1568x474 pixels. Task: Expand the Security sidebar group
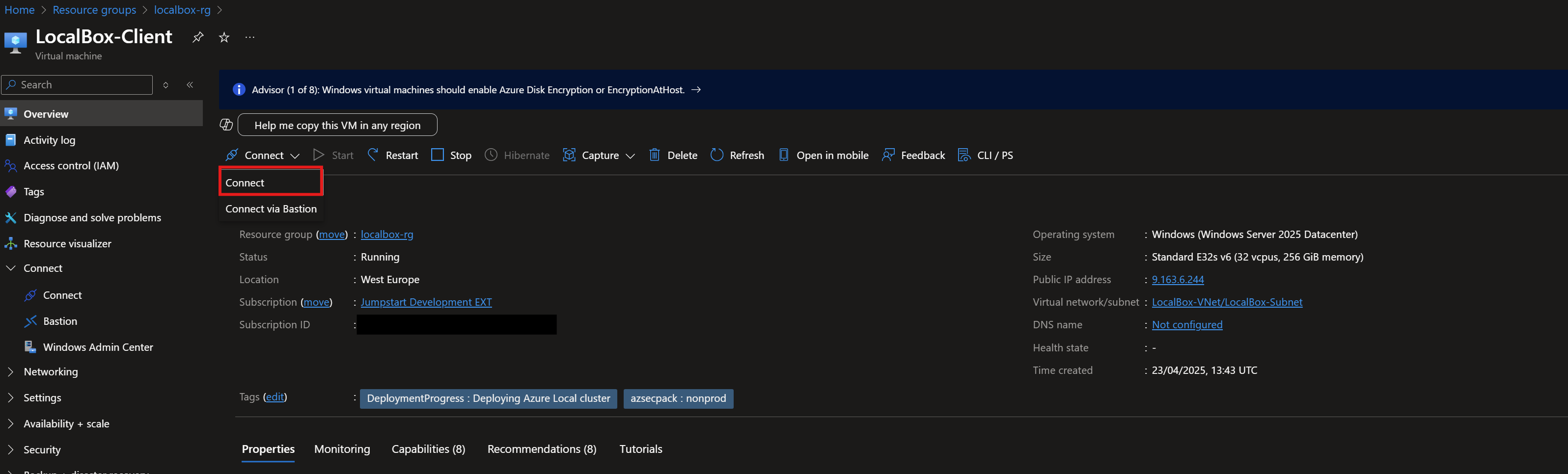pos(10,449)
